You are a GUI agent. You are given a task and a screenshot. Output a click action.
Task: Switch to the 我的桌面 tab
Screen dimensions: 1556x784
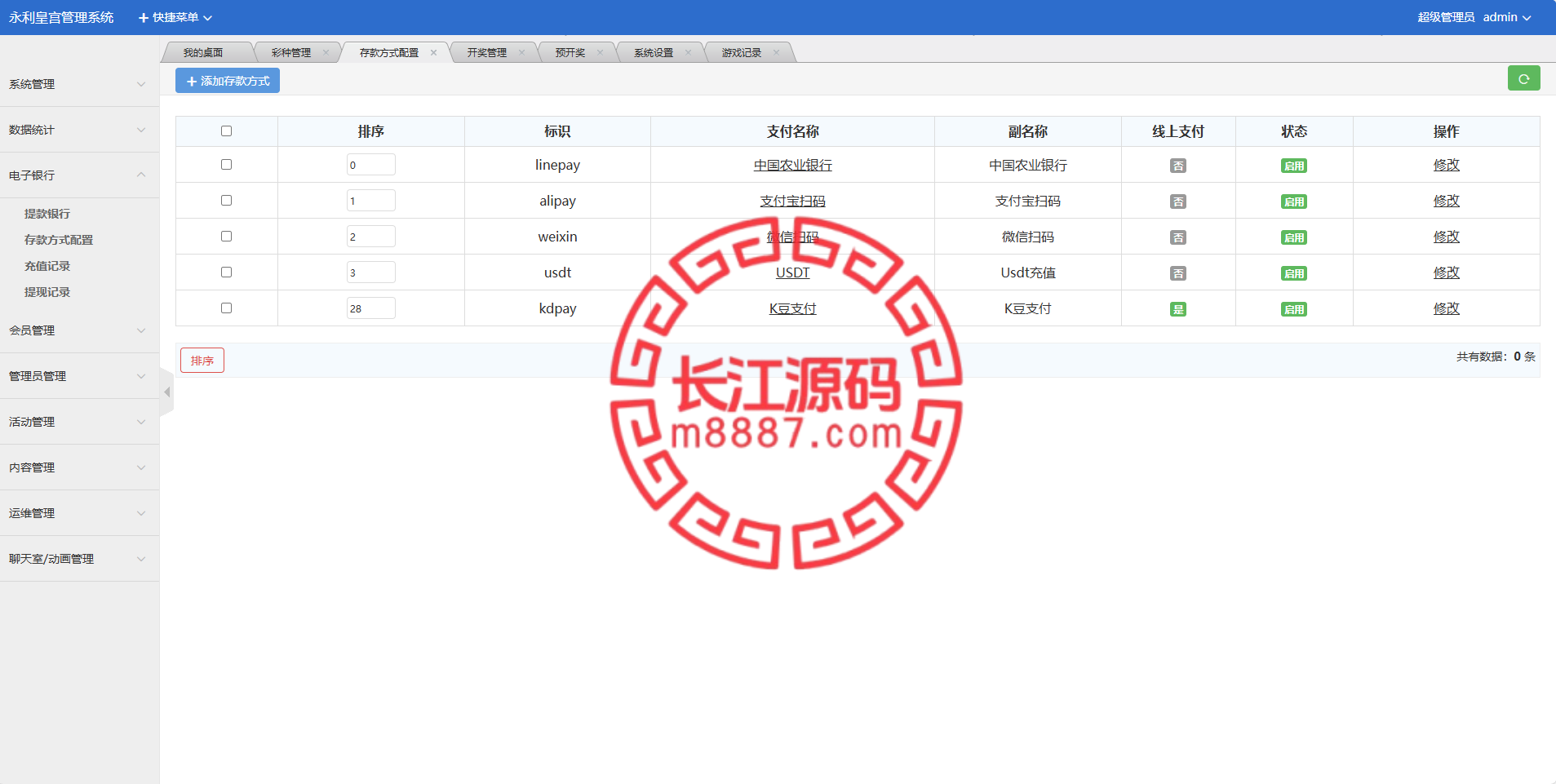coord(203,52)
